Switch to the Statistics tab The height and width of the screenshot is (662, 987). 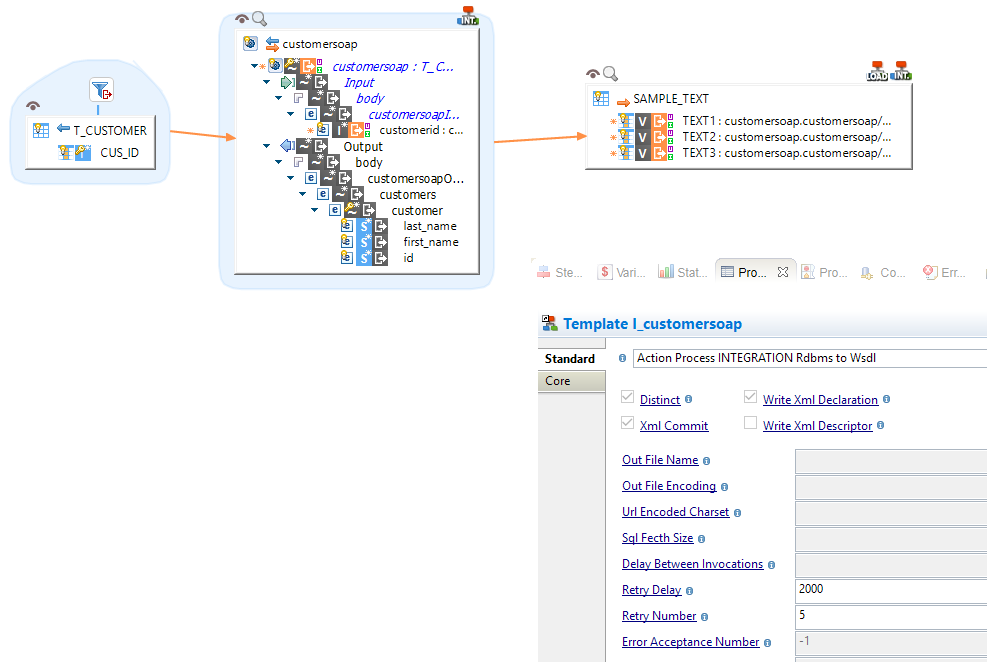coord(682,271)
